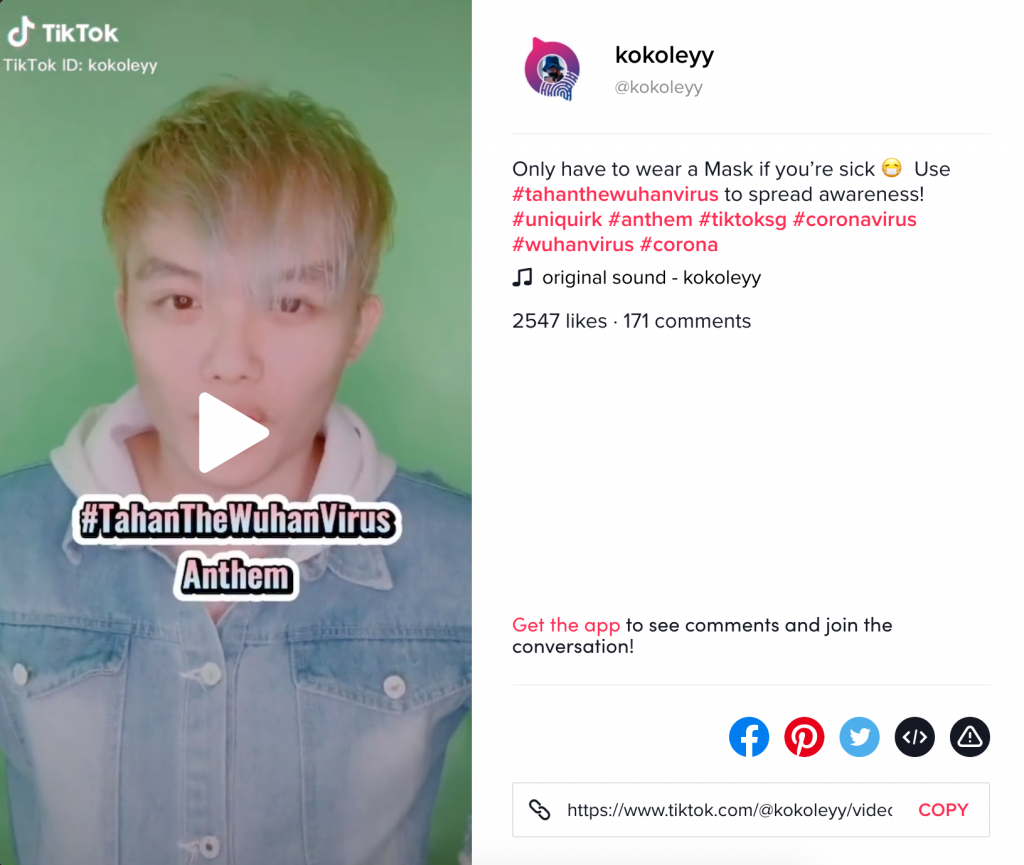Viewport: 1024px width, 865px height.
Task: Open the #wuhanvirus hashtag
Action: pyautogui.click(x=573, y=245)
